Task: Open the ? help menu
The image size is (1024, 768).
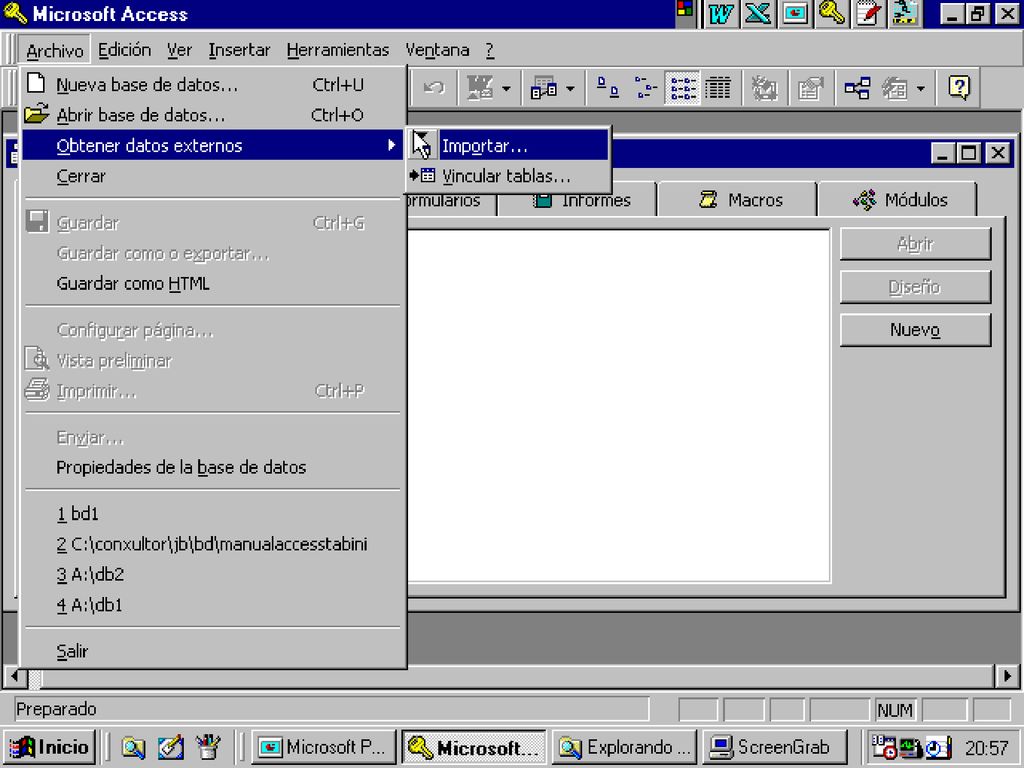Action: pyautogui.click(x=489, y=50)
